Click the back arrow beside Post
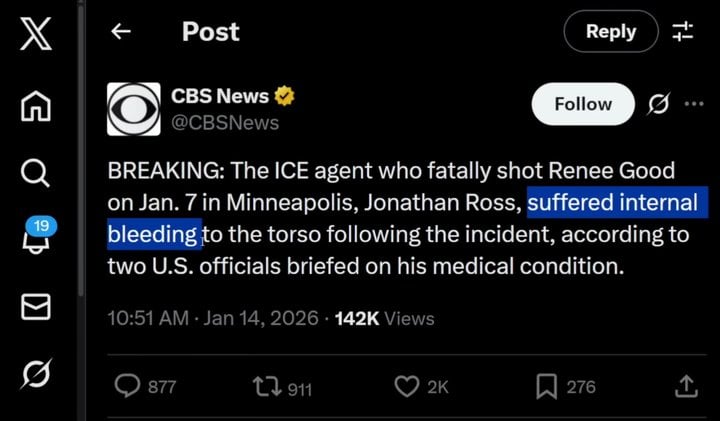This screenshot has width=720, height=421. [x=121, y=32]
